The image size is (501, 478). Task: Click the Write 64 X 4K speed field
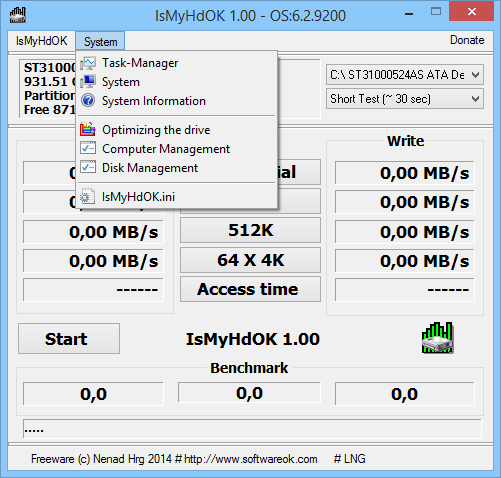(x=404, y=261)
